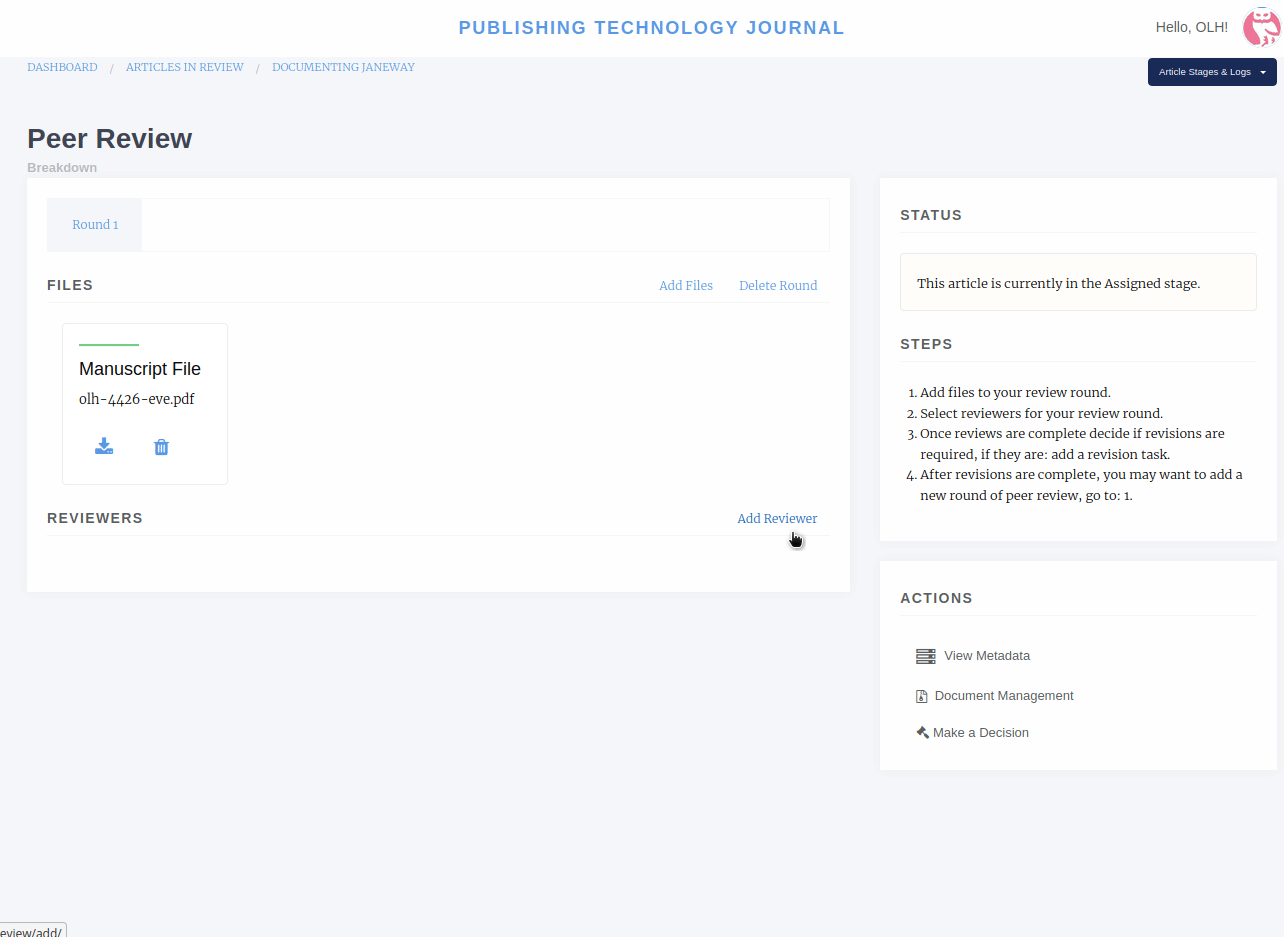Download the olh-4426-eve.pdf manuscript file
1284x937 pixels.
[x=104, y=446]
